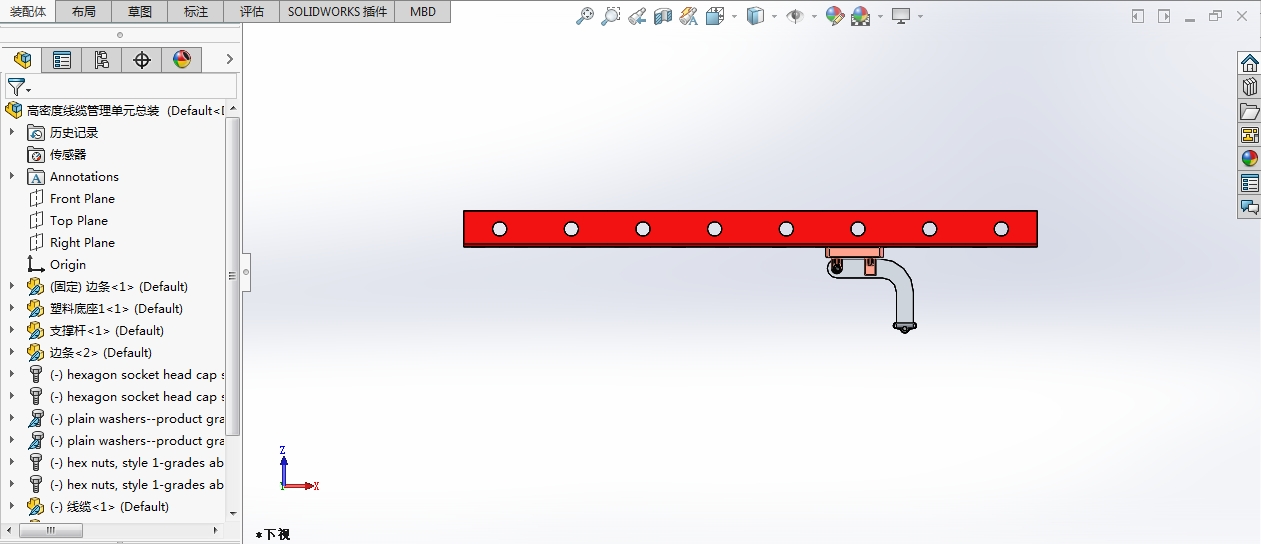
Task: Collapse the feature tree panel handle
Action: pyautogui.click(x=245, y=271)
